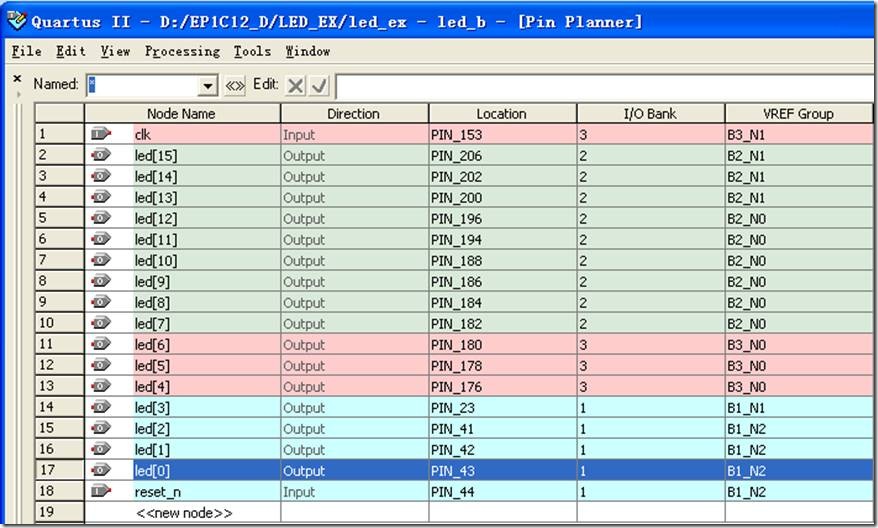Click the Quartus II title bar icon
This screenshot has width=878, height=528.
[16, 20]
